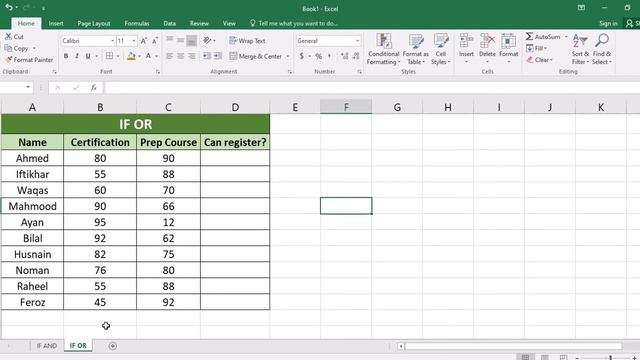The image size is (640, 360).
Task: Open the Font name dropdown arrow
Action: (112, 41)
